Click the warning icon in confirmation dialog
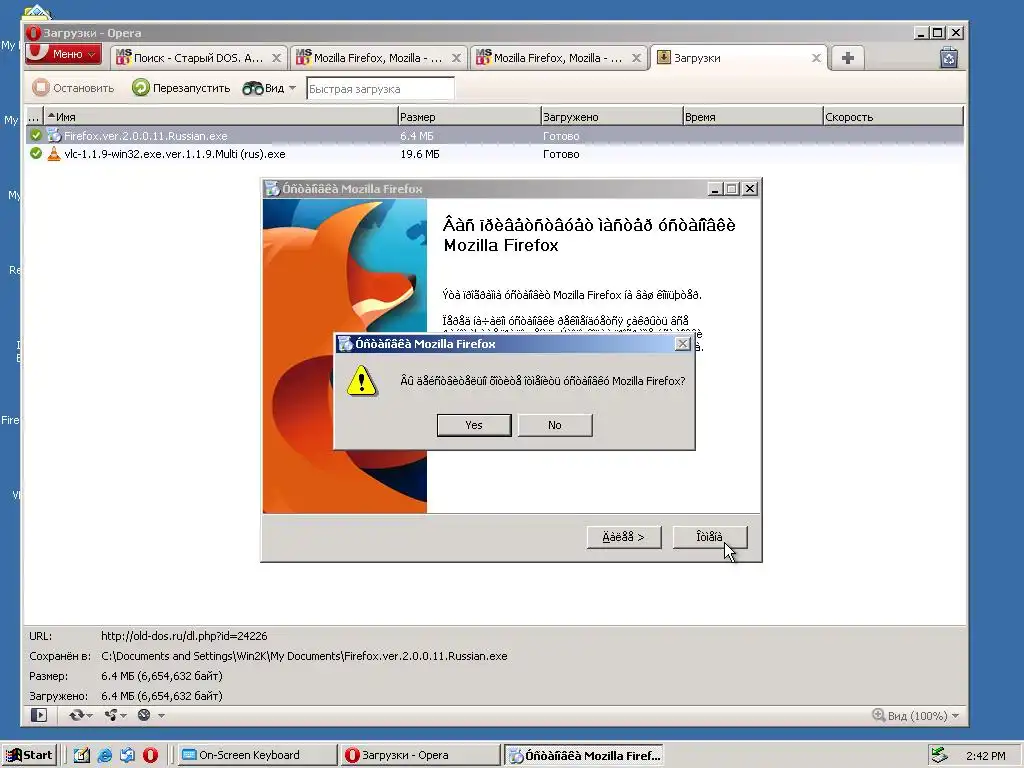This screenshot has height=768, width=1024. point(362,381)
